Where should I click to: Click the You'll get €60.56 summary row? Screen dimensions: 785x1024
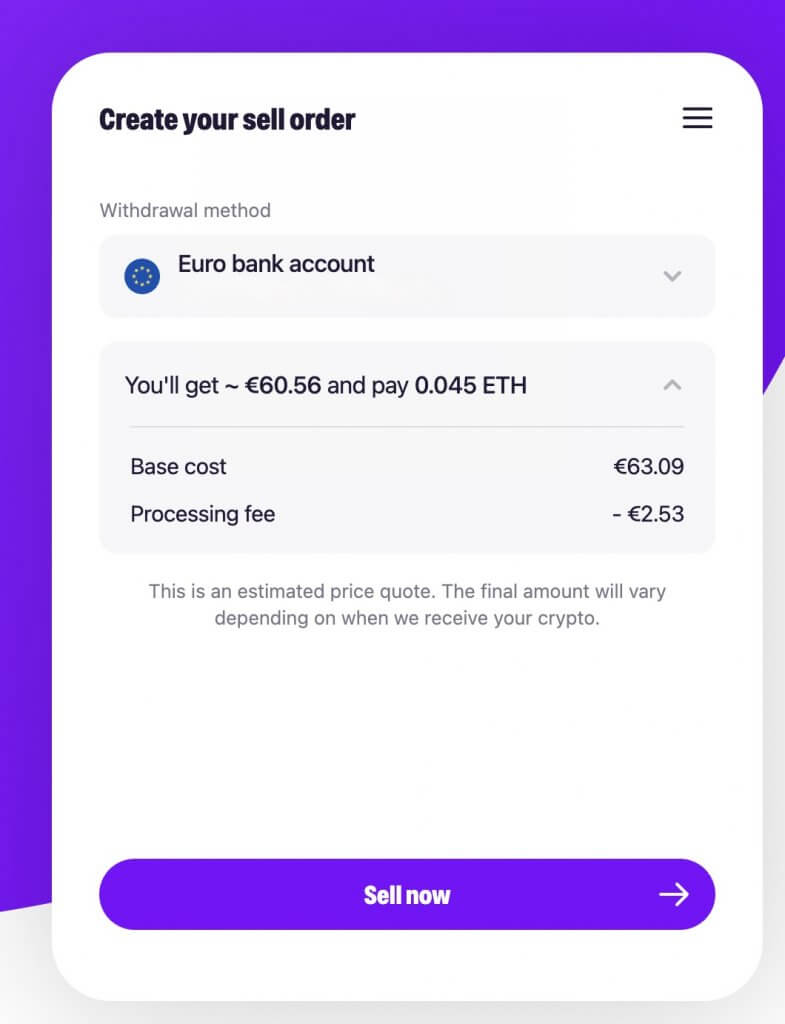pyautogui.click(x=407, y=385)
